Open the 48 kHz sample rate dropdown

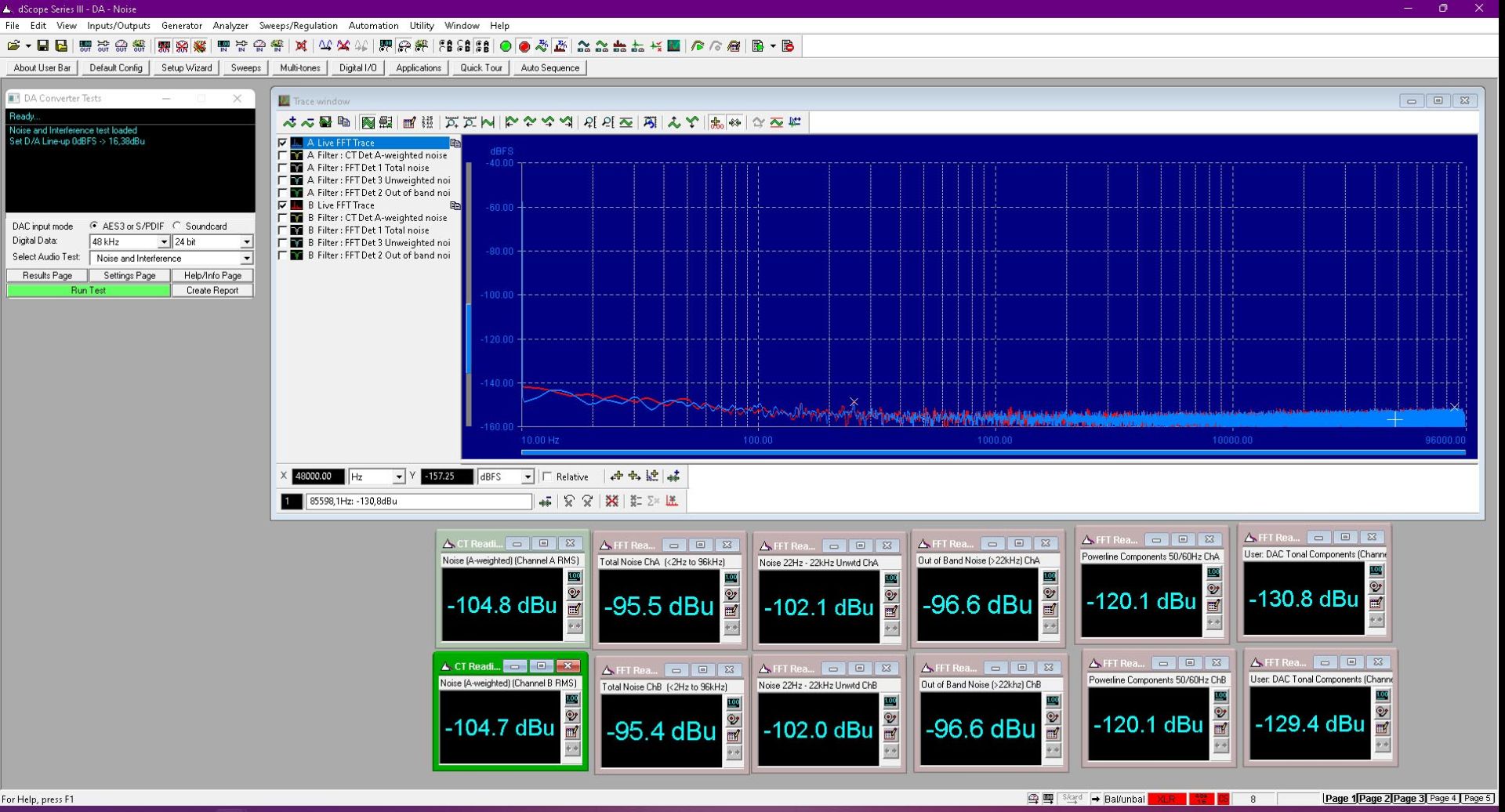click(x=164, y=242)
